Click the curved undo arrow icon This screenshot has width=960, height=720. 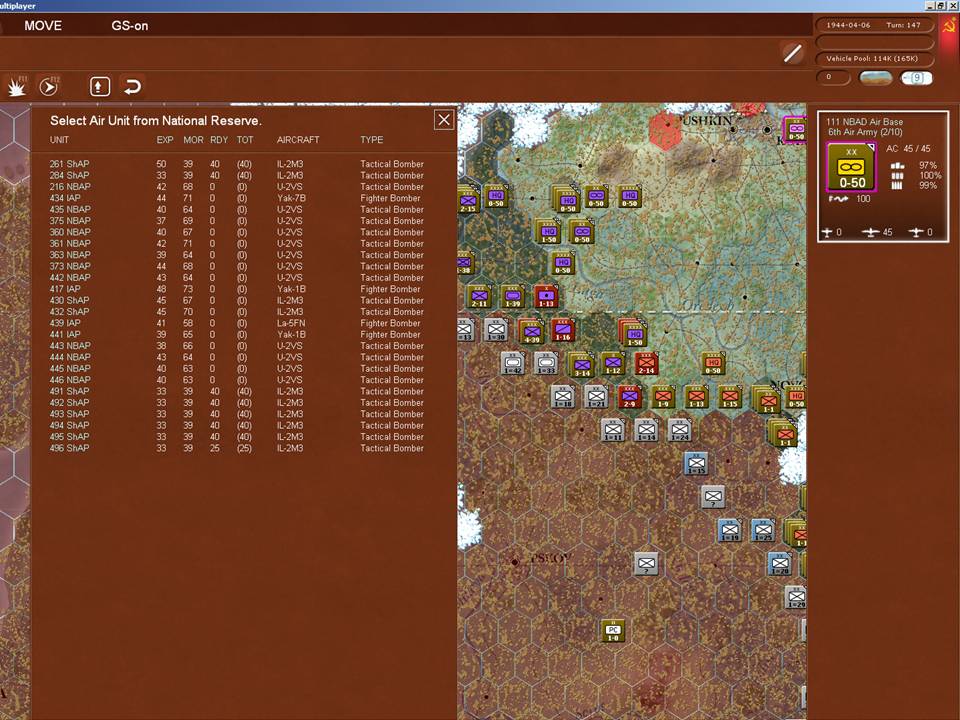pyautogui.click(x=132, y=86)
